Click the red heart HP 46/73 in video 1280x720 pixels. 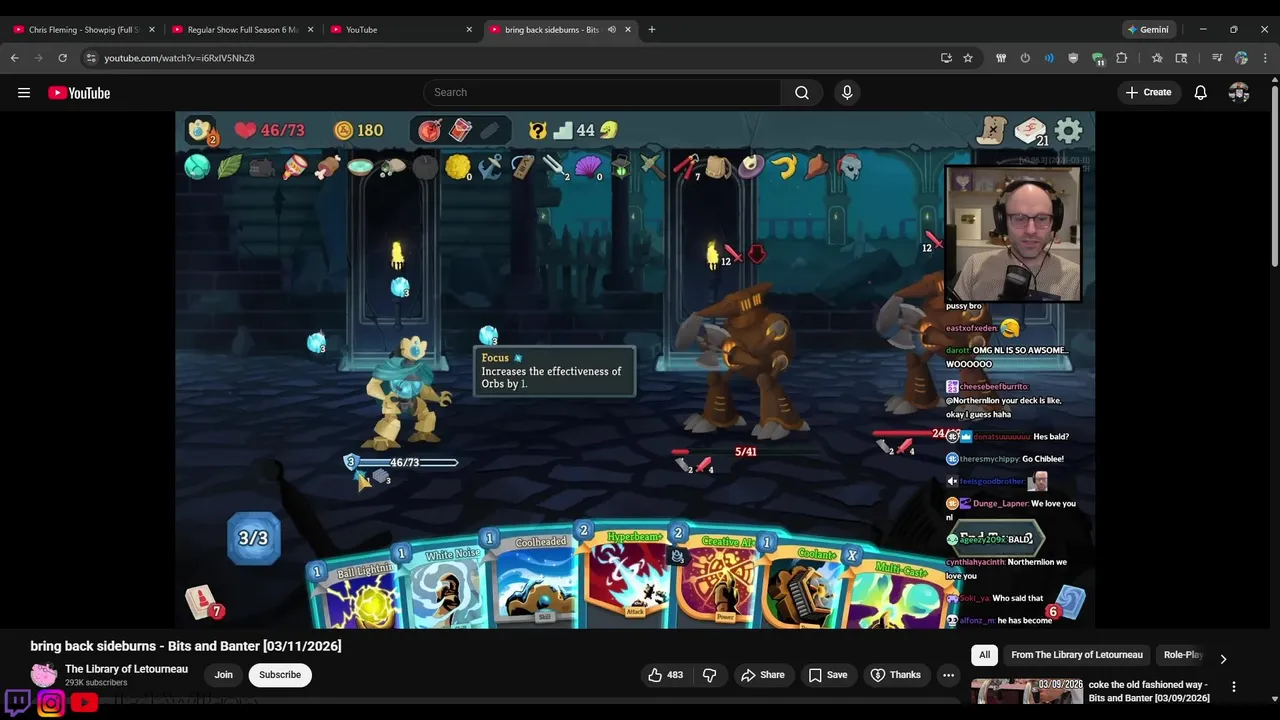pos(269,130)
